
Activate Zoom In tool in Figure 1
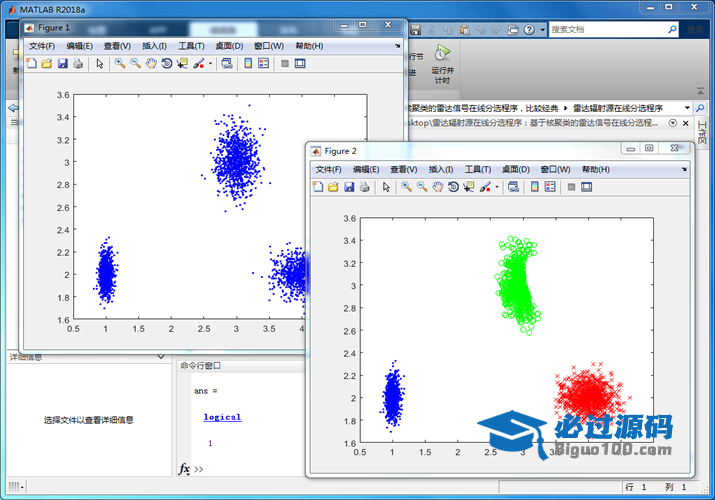tap(120, 64)
